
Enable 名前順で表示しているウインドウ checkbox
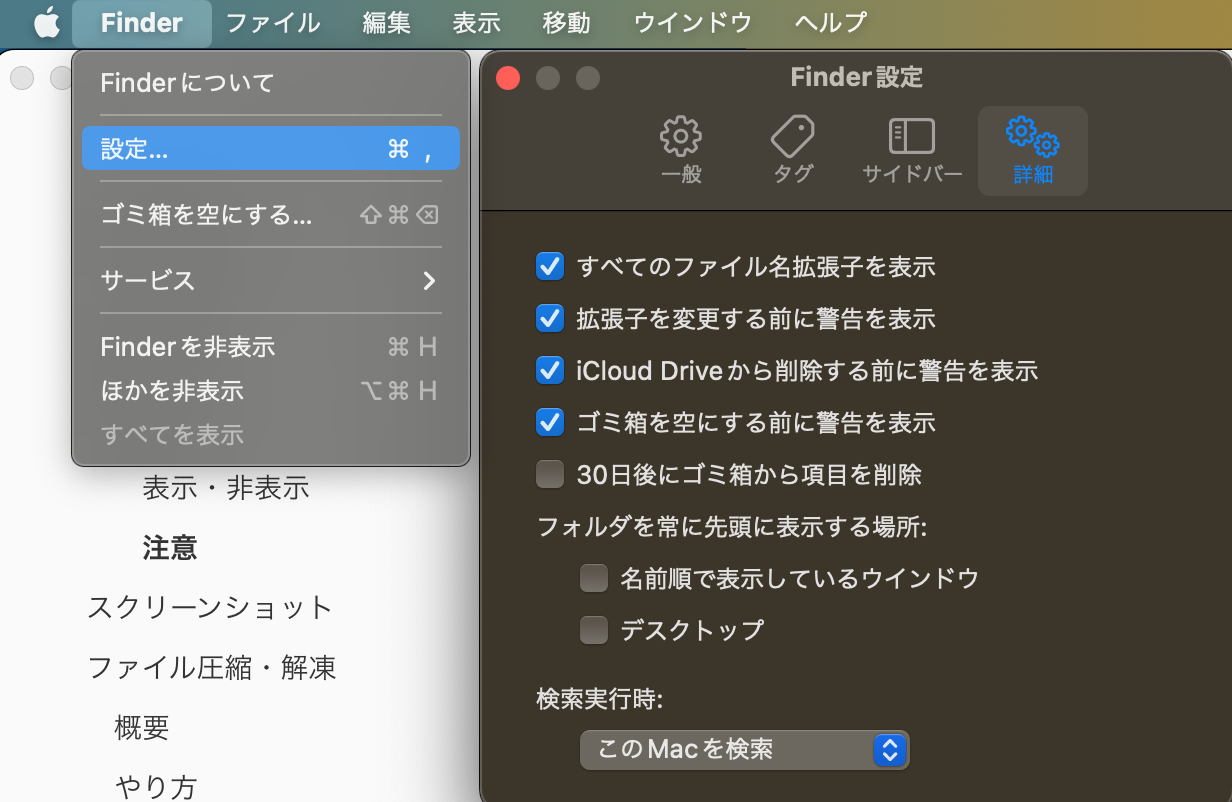(x=594, y=578)
